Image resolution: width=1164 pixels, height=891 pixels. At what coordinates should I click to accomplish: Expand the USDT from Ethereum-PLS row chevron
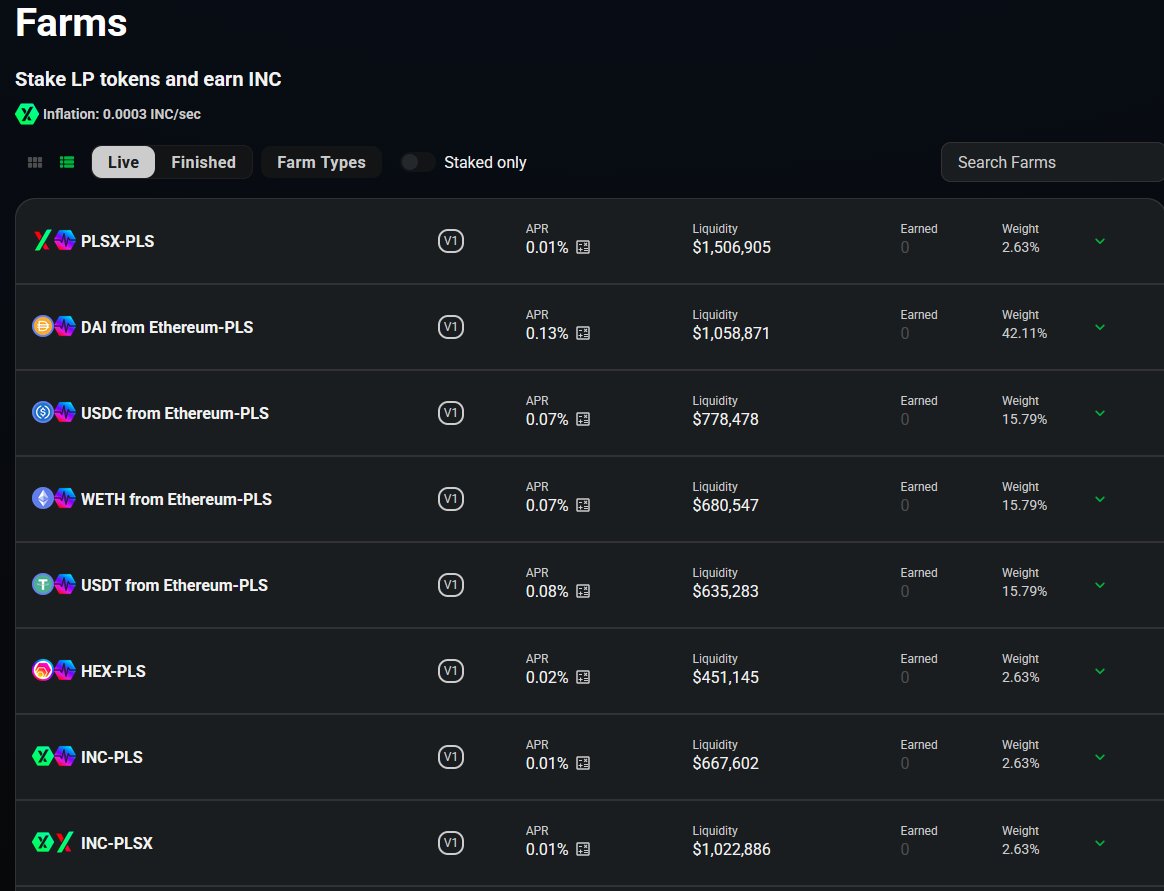(1100, 586)
